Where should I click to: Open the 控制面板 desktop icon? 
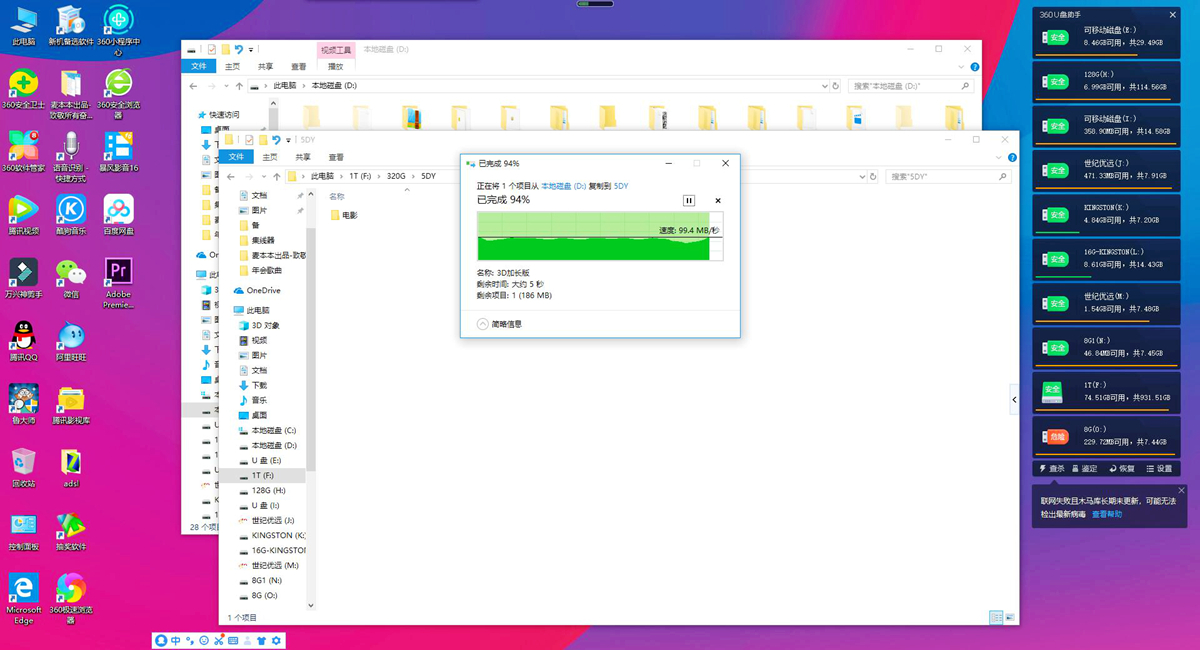[x=23, y=531]
